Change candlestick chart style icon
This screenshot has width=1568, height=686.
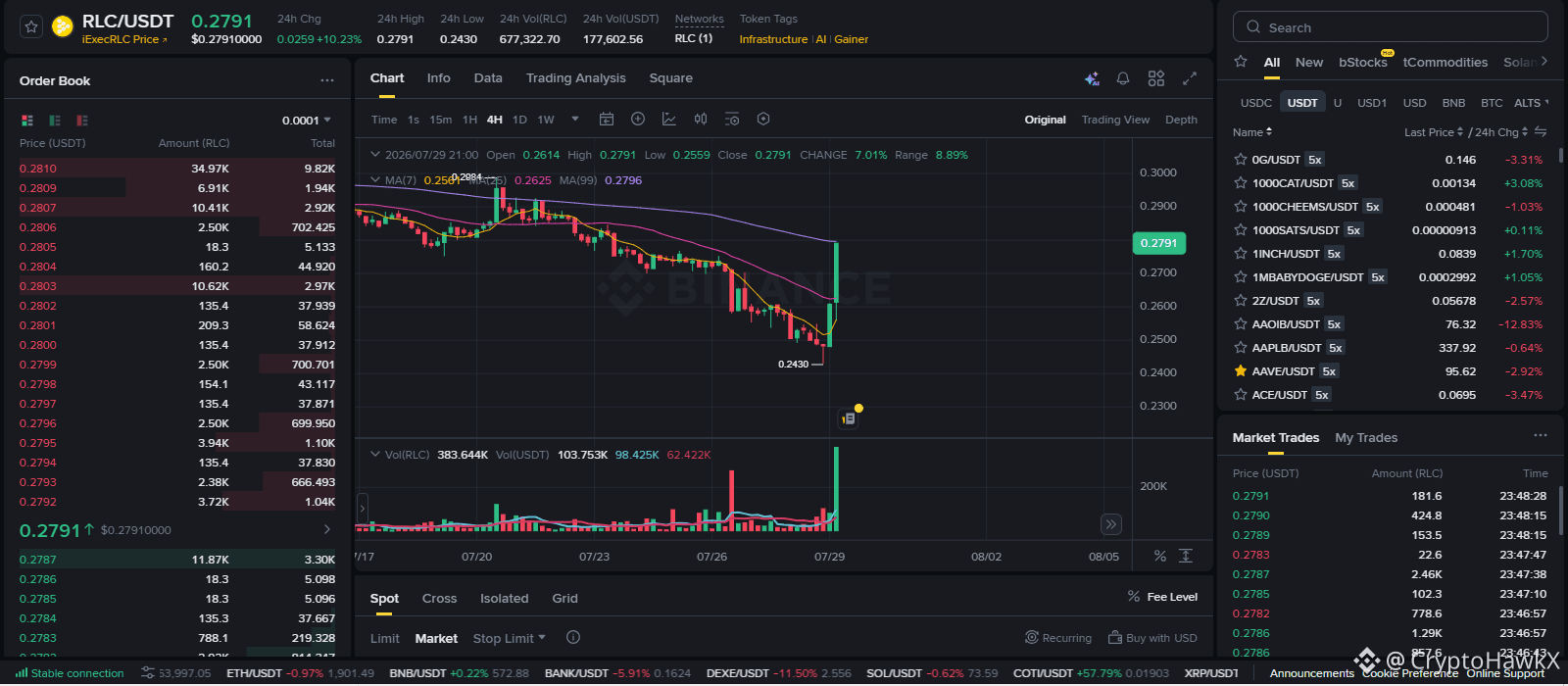point(701,119)
